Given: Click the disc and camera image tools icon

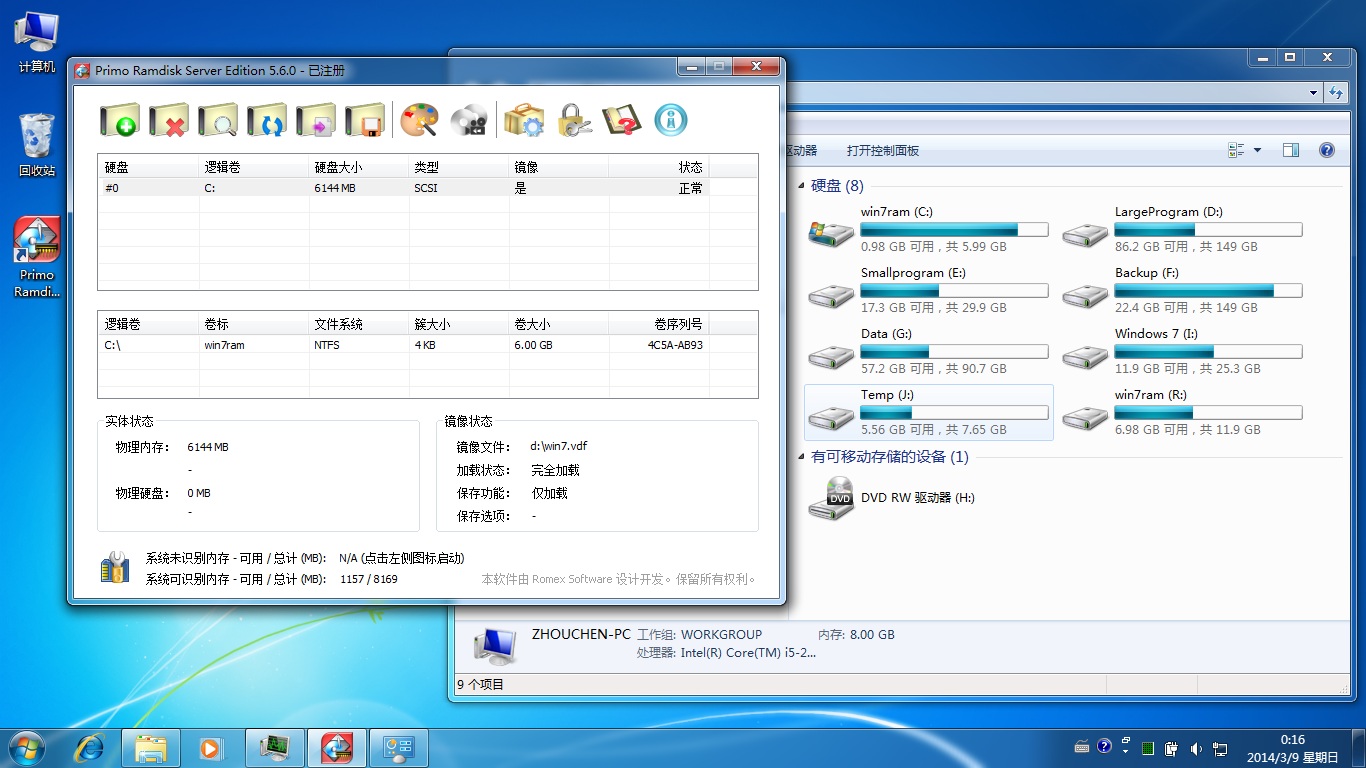Looking at the screenshot, I should tap(469, 120).
